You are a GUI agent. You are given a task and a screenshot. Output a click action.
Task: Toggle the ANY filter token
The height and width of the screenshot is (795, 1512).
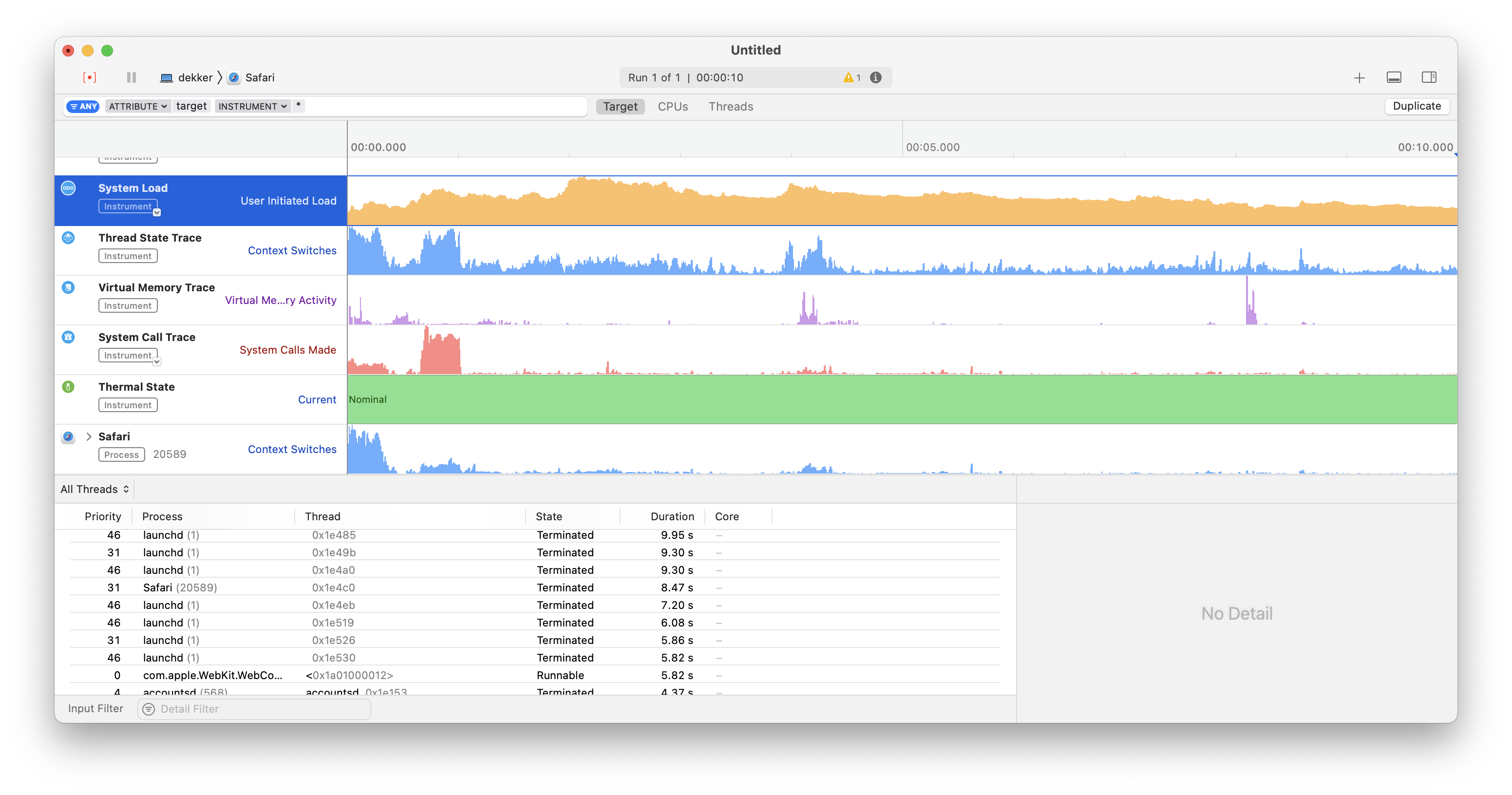pos(83,106)
